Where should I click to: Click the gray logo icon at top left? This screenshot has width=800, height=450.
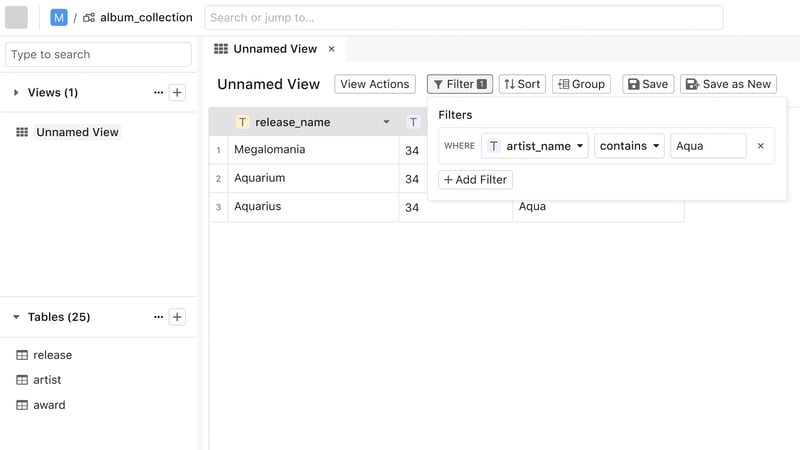pyautogui.click(x=17, y=17)
